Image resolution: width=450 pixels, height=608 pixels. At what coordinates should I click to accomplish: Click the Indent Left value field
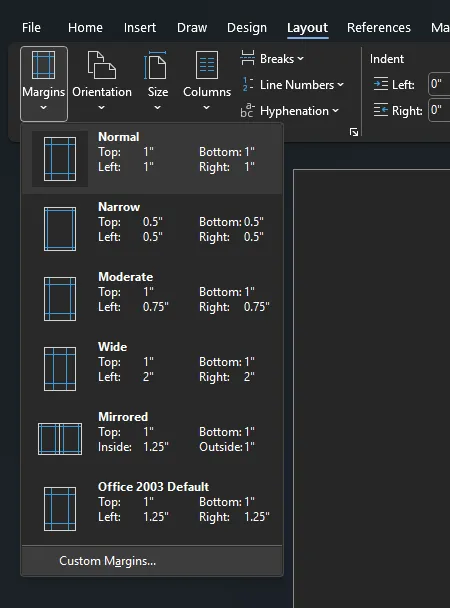coord(439,84)
